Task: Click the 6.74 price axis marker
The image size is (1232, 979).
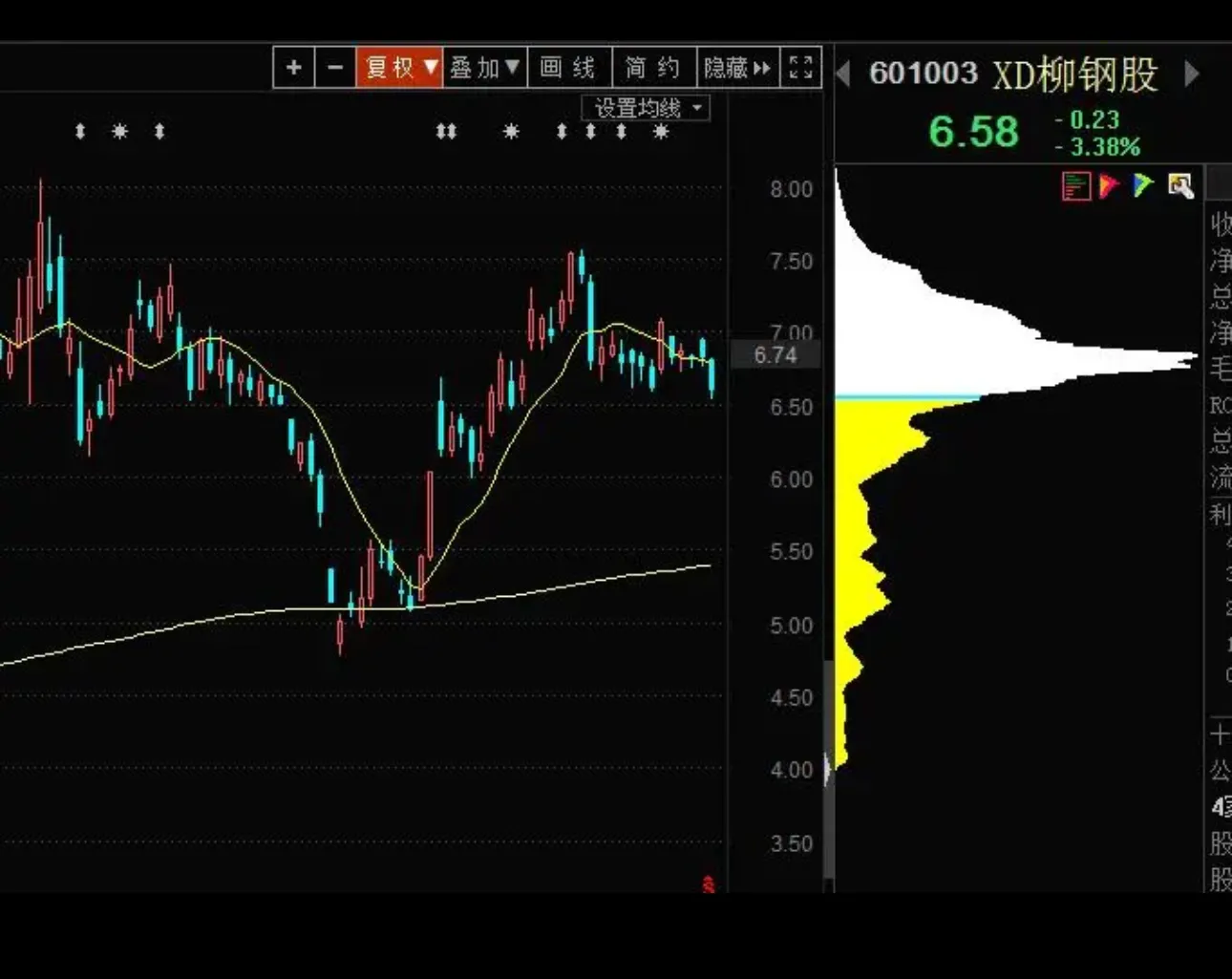Action: point(775,355)
